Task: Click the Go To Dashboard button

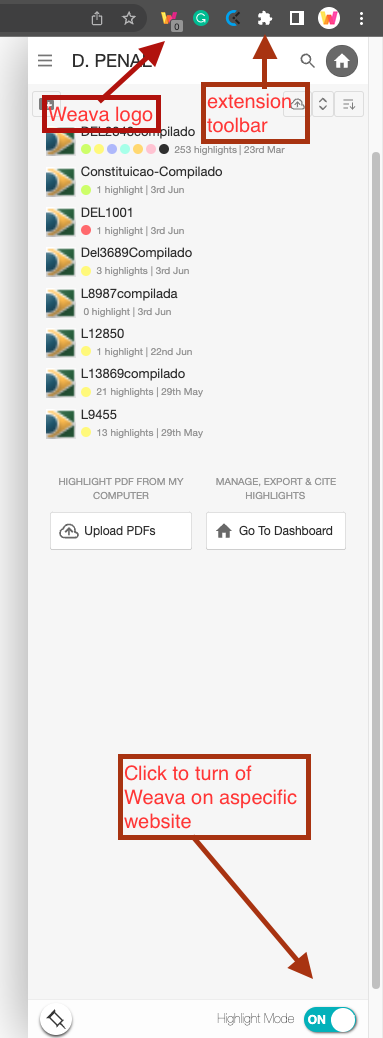Action: [276, 531]
